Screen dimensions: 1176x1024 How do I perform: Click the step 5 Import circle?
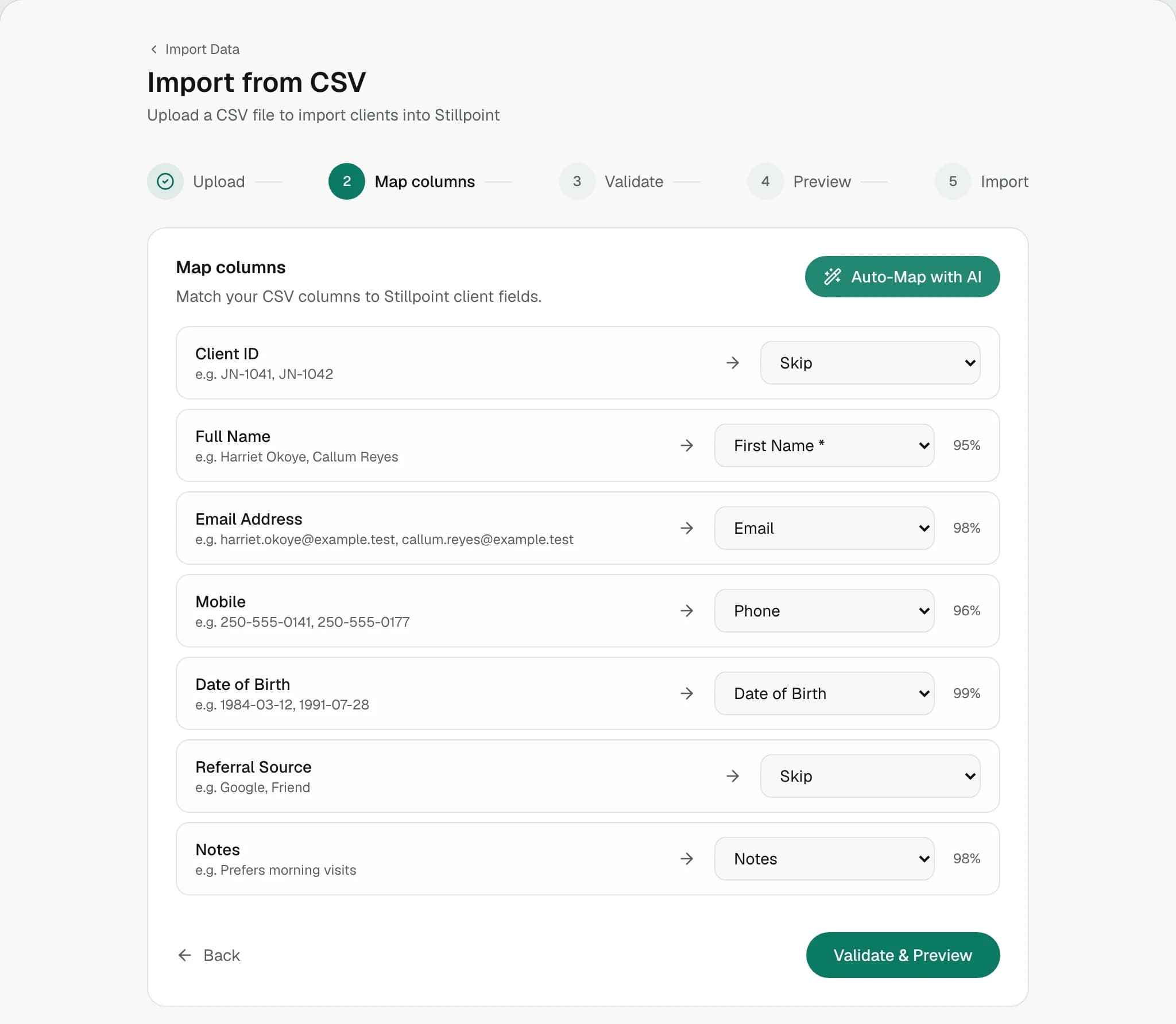[953, 181]
